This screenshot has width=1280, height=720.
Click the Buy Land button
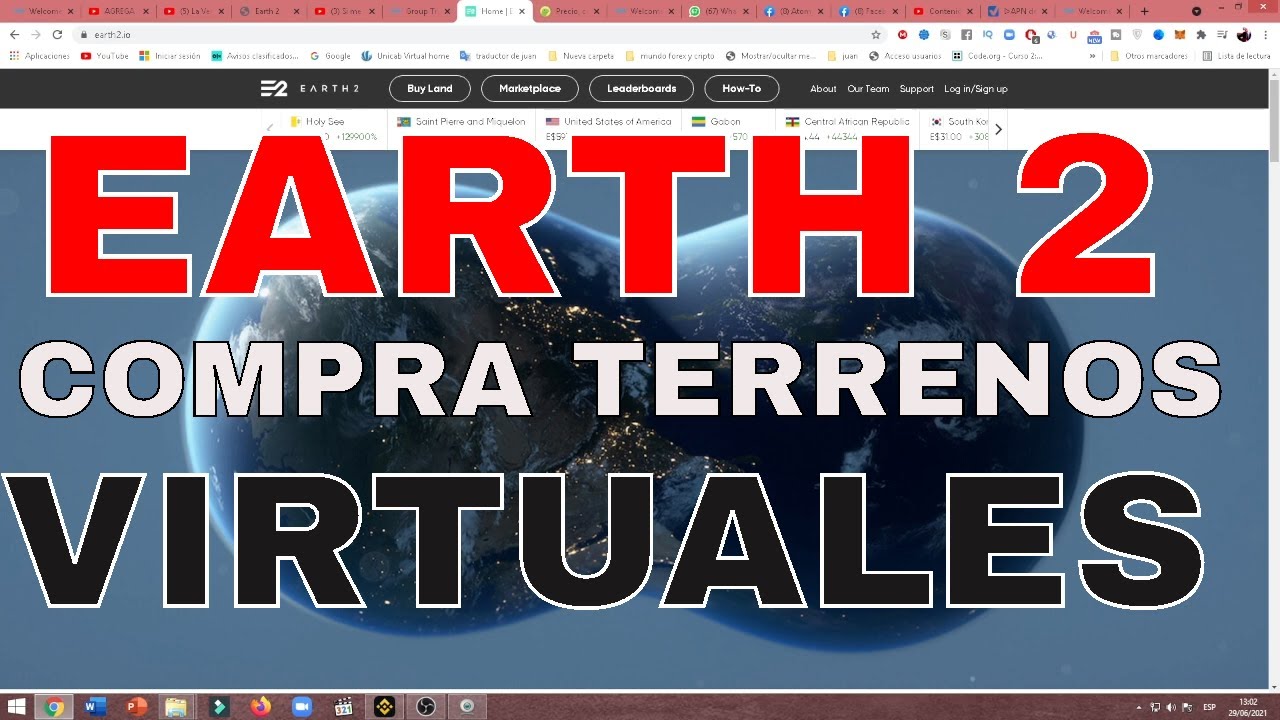click(x=430, y=88)
